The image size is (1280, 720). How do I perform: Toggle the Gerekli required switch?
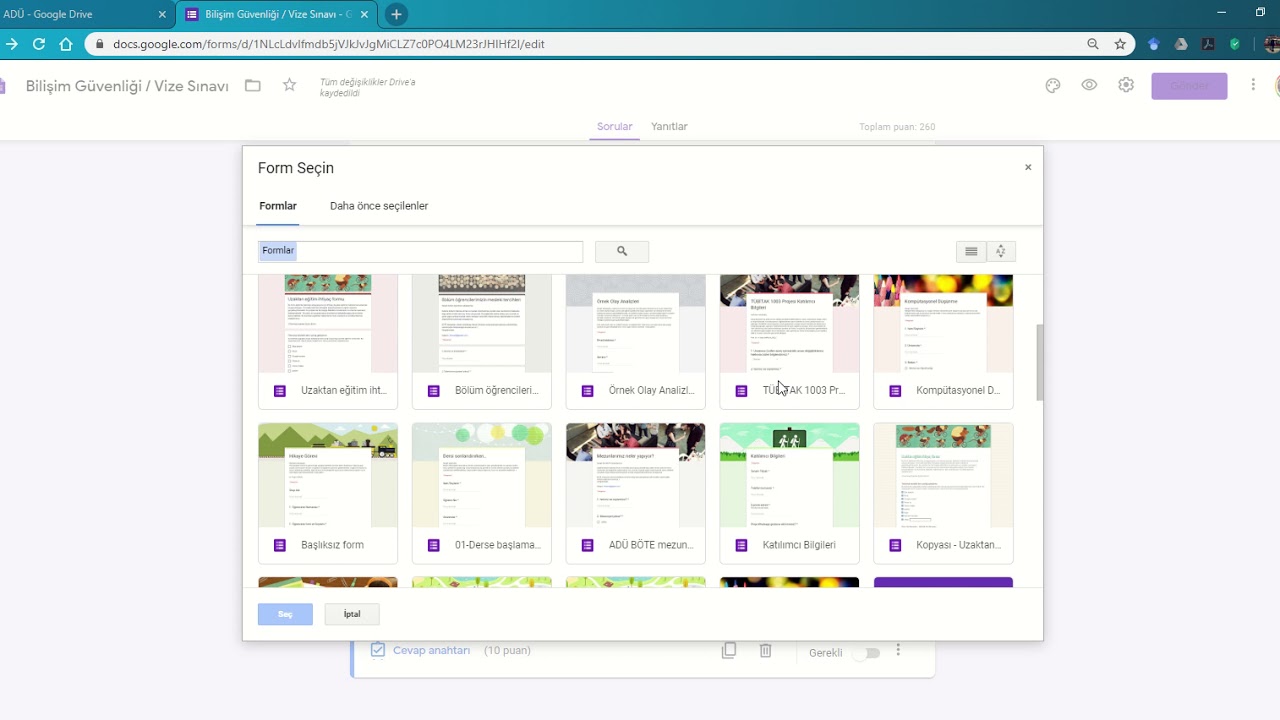pyautogui.click(x=867, y=653)
